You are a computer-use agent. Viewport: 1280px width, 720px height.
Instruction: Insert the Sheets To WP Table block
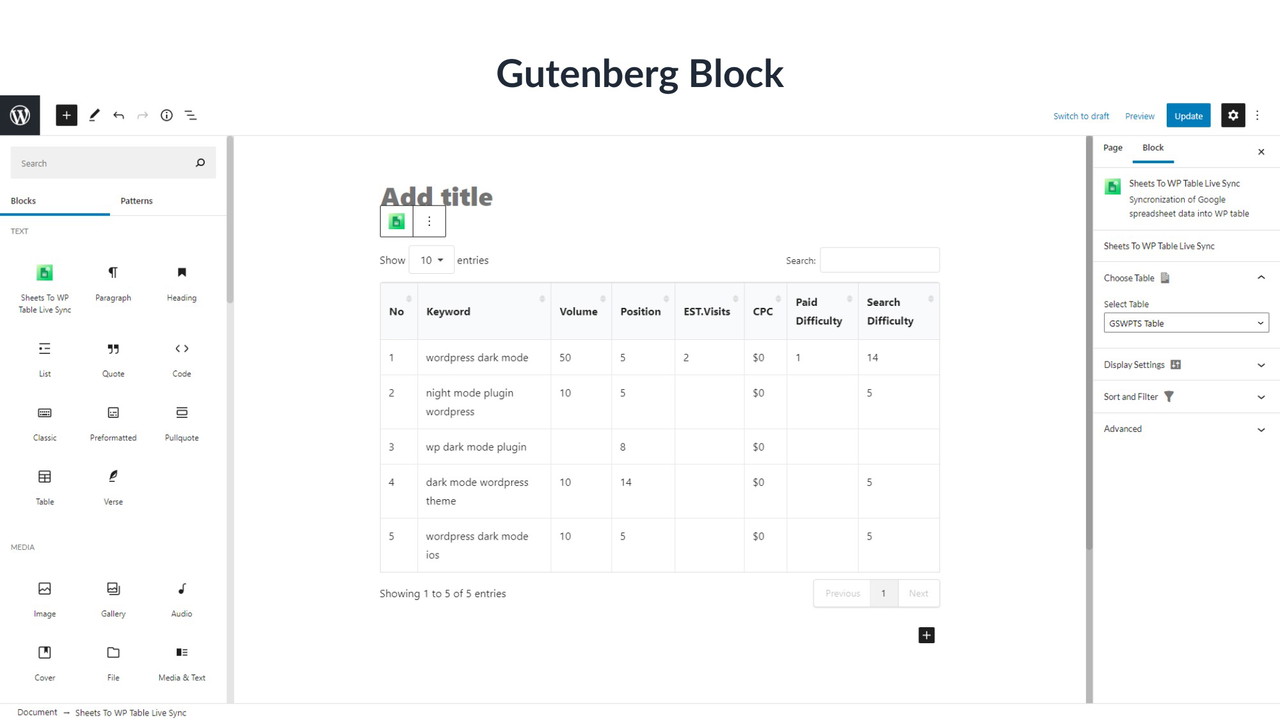pyautogui.click(x=45, y=283)
